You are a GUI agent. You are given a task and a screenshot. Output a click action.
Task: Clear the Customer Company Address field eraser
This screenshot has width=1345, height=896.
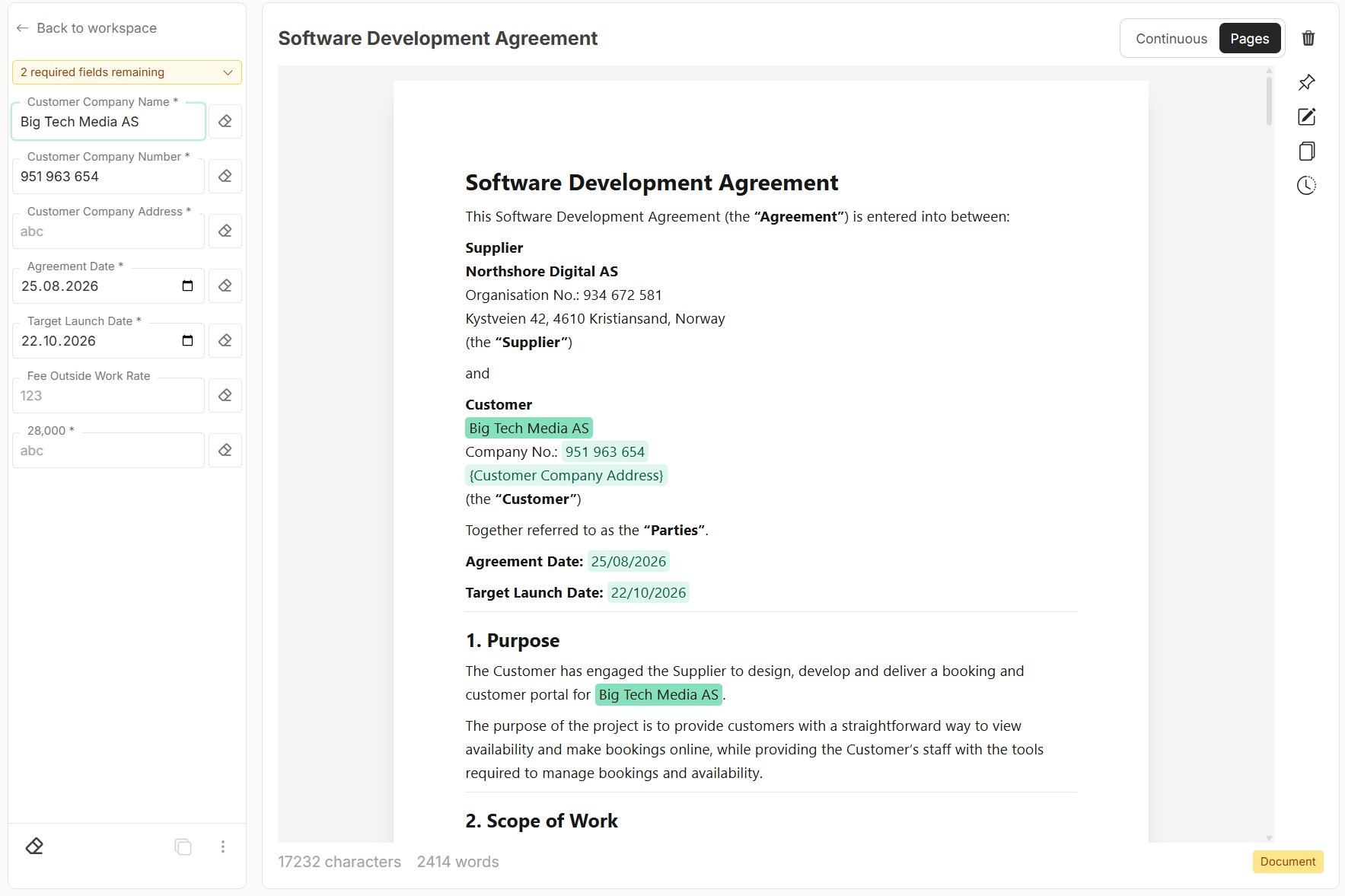coord(225,231)
